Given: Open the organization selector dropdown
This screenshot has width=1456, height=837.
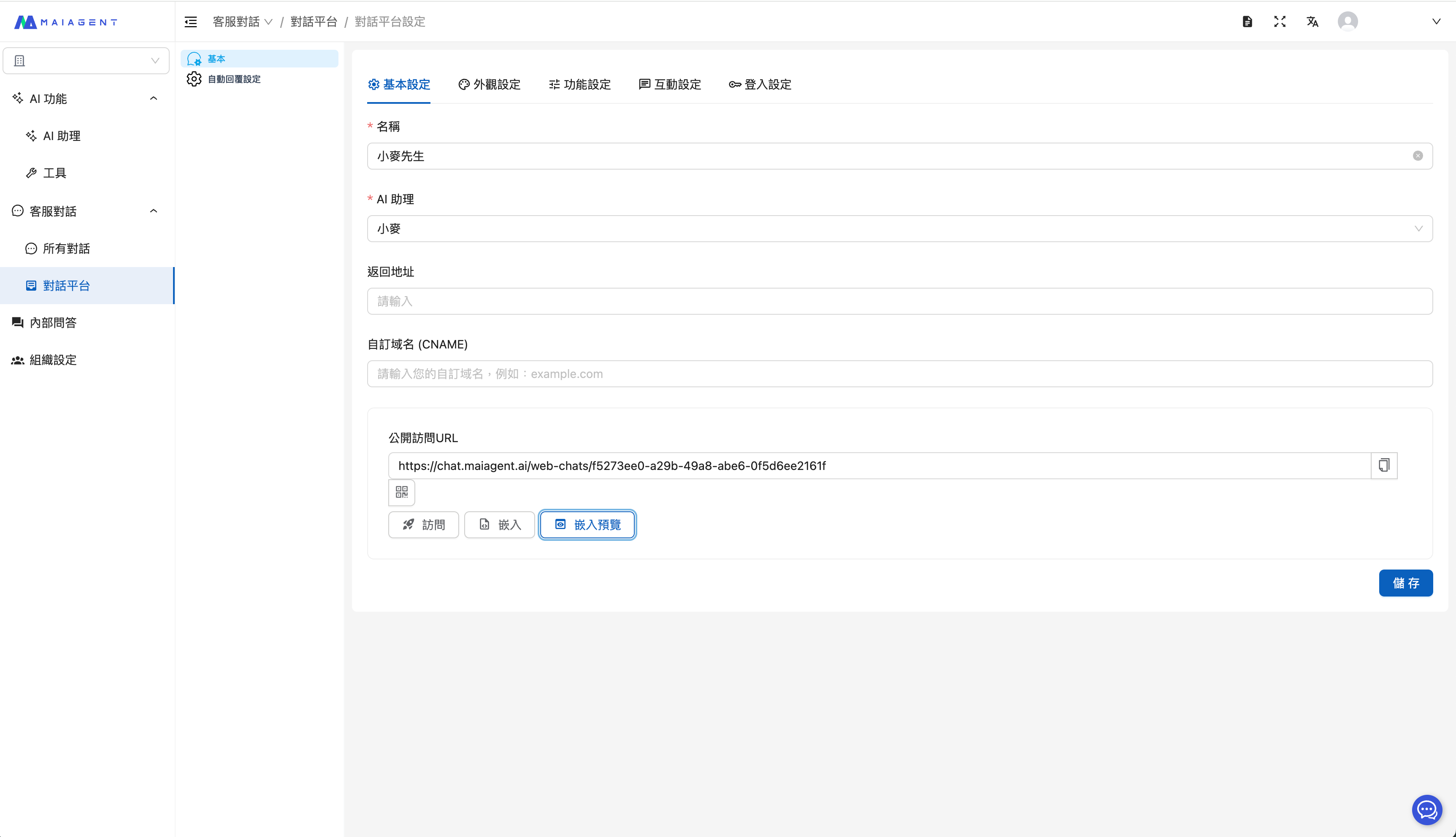Looking at the screenshot, I should [86, 61].
